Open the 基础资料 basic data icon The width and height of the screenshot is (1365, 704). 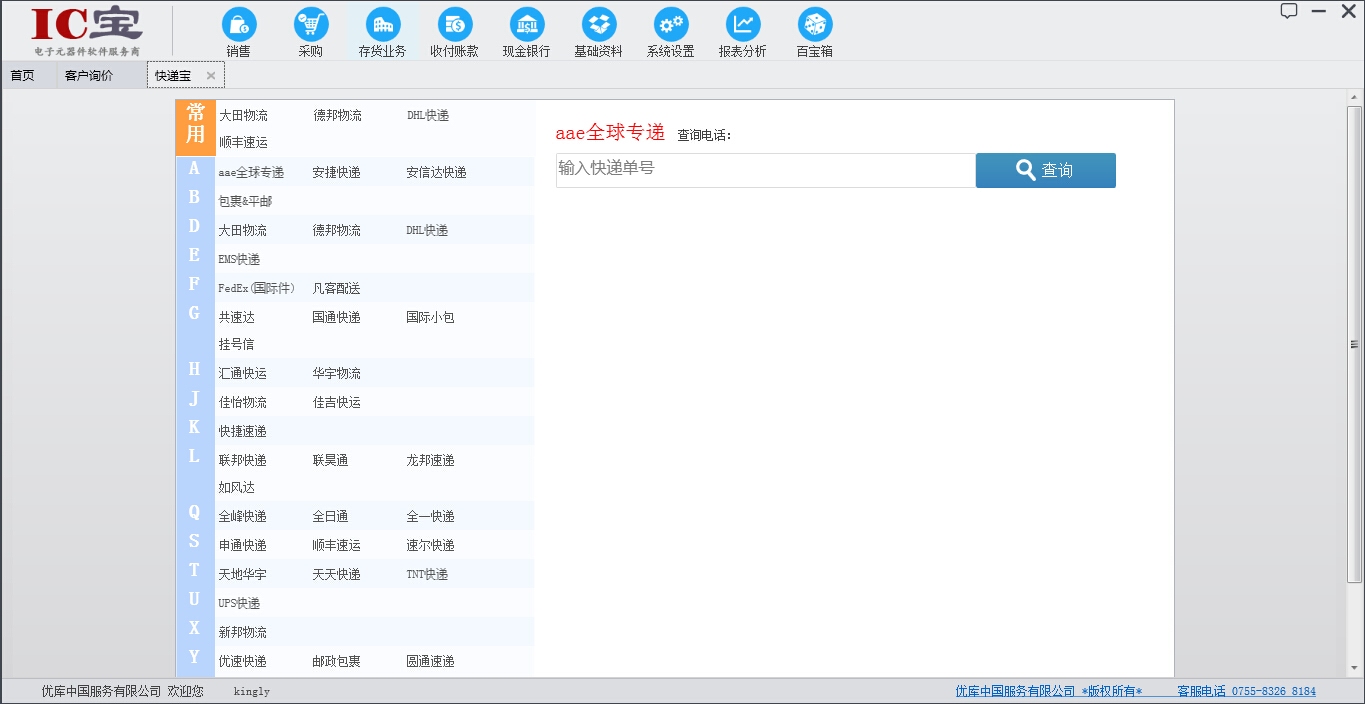point(598,32)
